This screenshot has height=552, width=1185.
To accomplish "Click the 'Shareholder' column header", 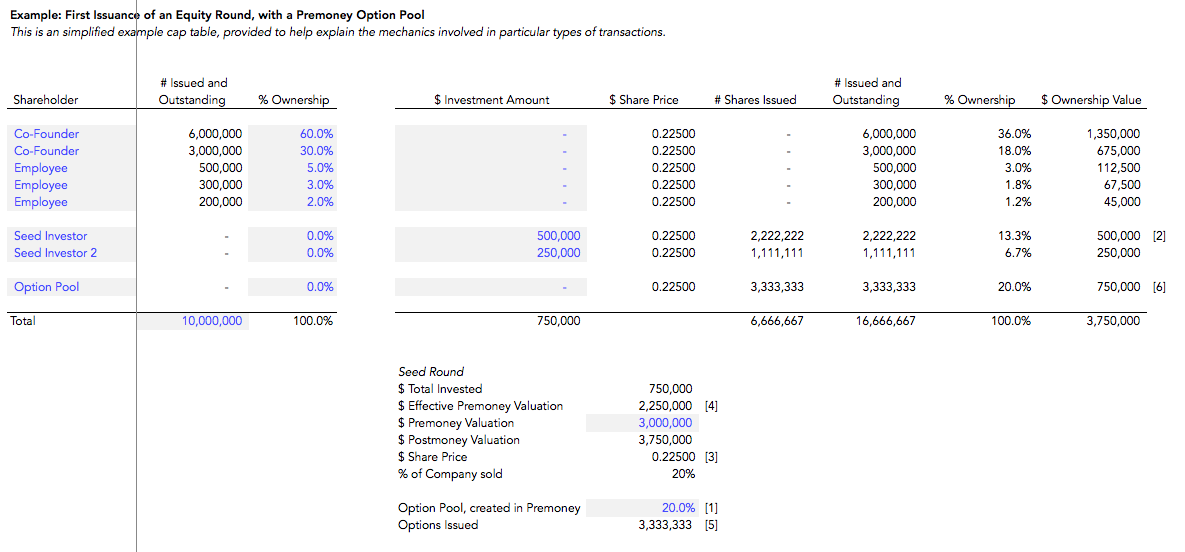I will 45,100.
